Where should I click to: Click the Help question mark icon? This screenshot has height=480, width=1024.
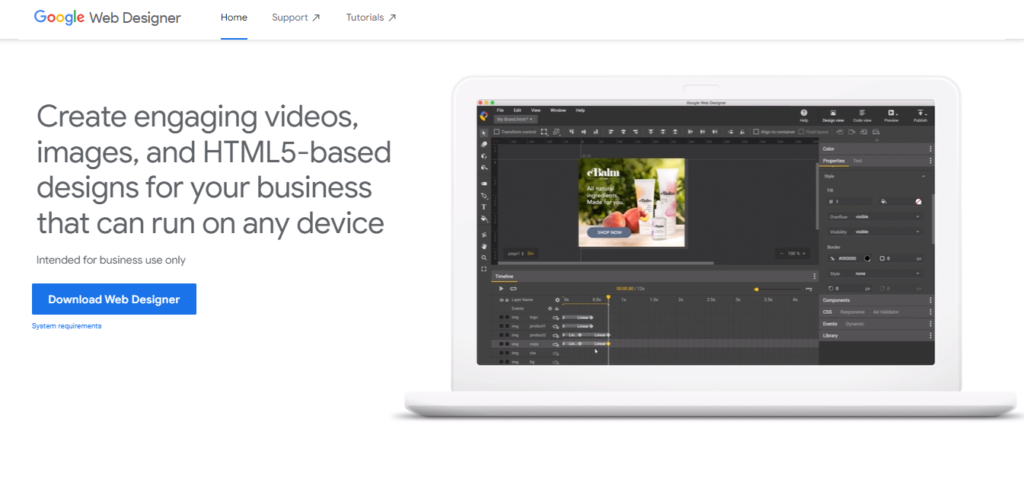point(804,113)
